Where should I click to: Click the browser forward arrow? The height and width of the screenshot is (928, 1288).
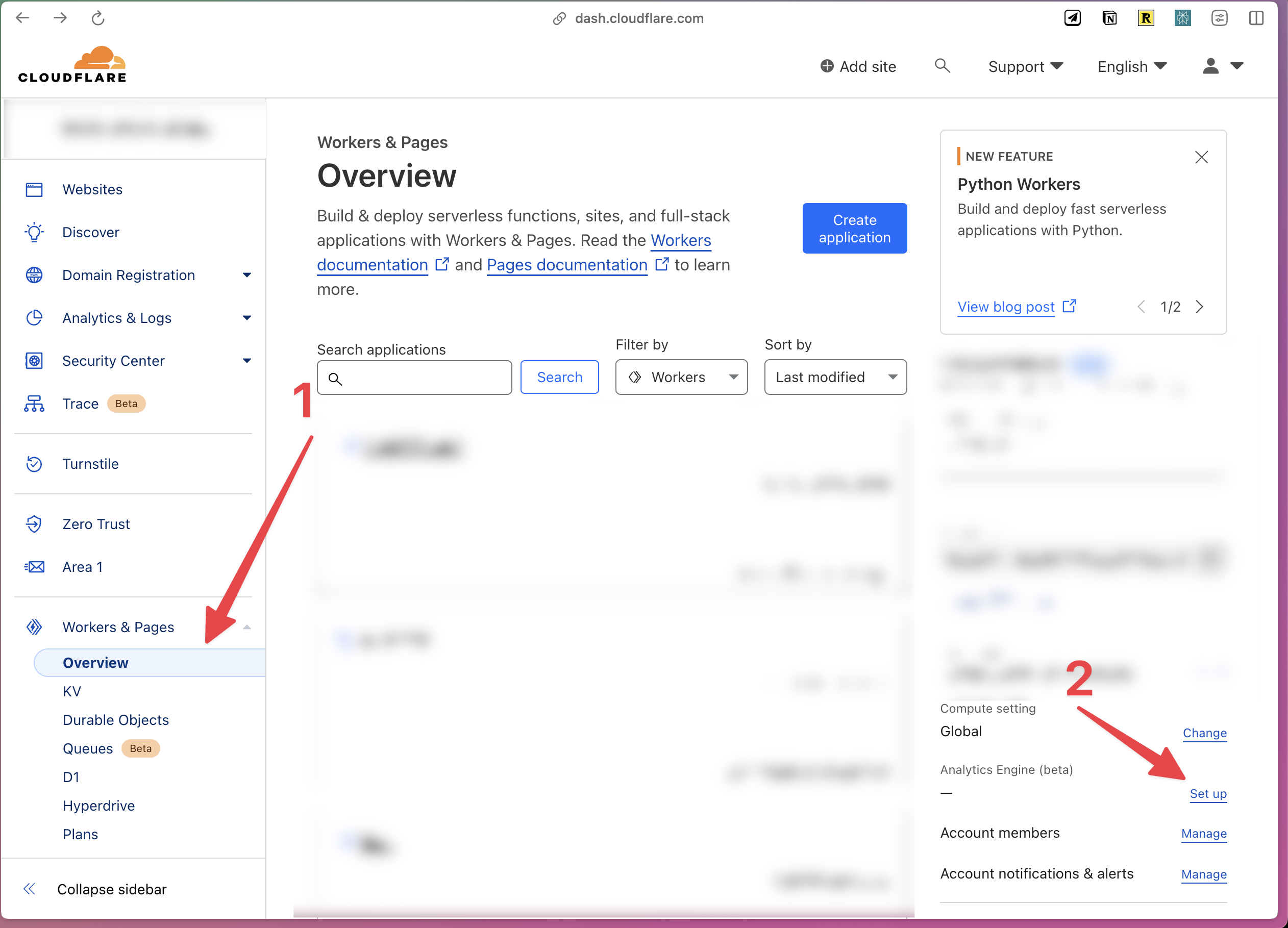point(60,18)
